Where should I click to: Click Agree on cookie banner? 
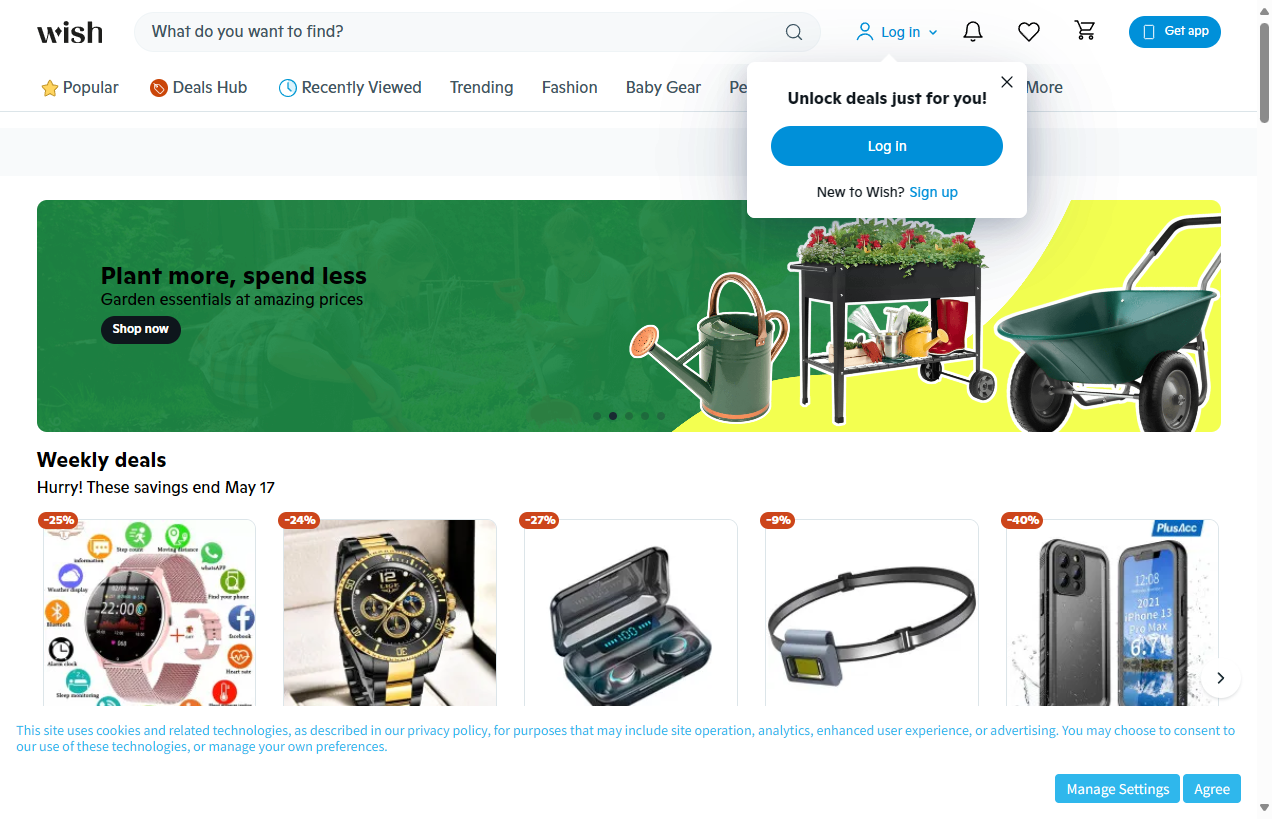tap(1212, 789)
